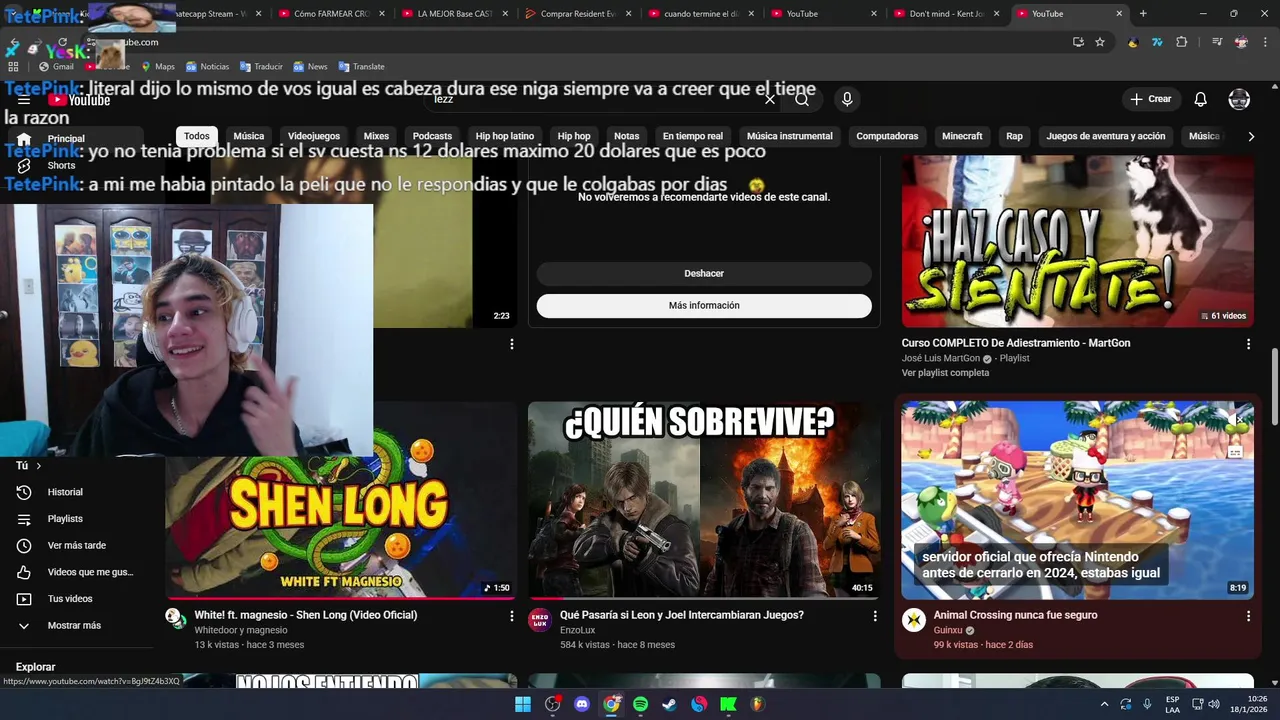
Task: Open options for the 2:23 video
Action: [x=512, y=344]
